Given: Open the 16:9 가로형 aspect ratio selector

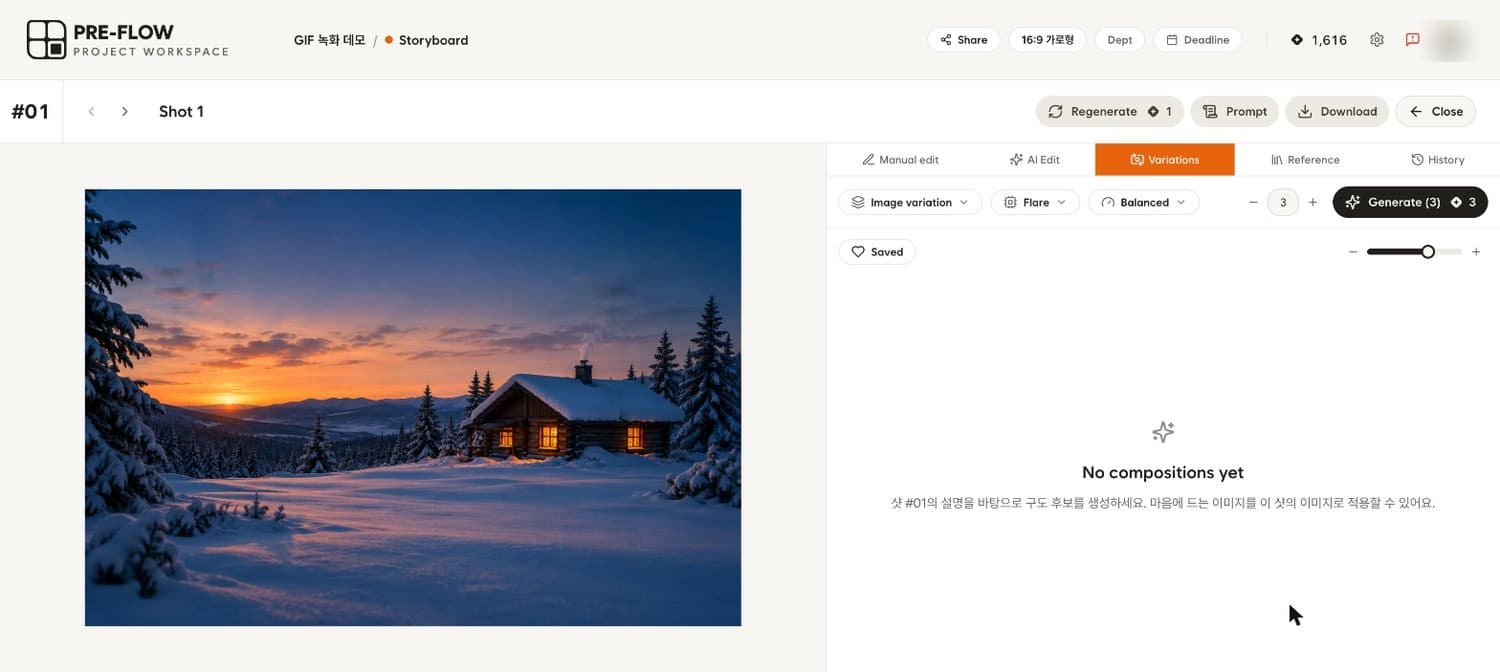Looking at the screenshot, I should 1047,40.
